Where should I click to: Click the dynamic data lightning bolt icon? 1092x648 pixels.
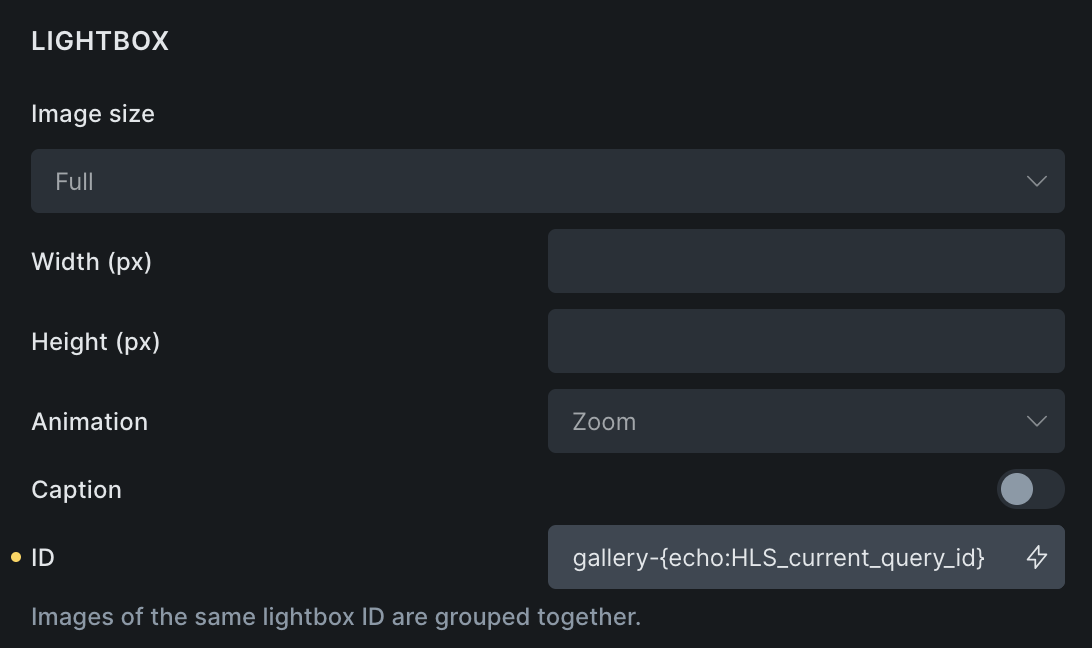[1037, 557]
